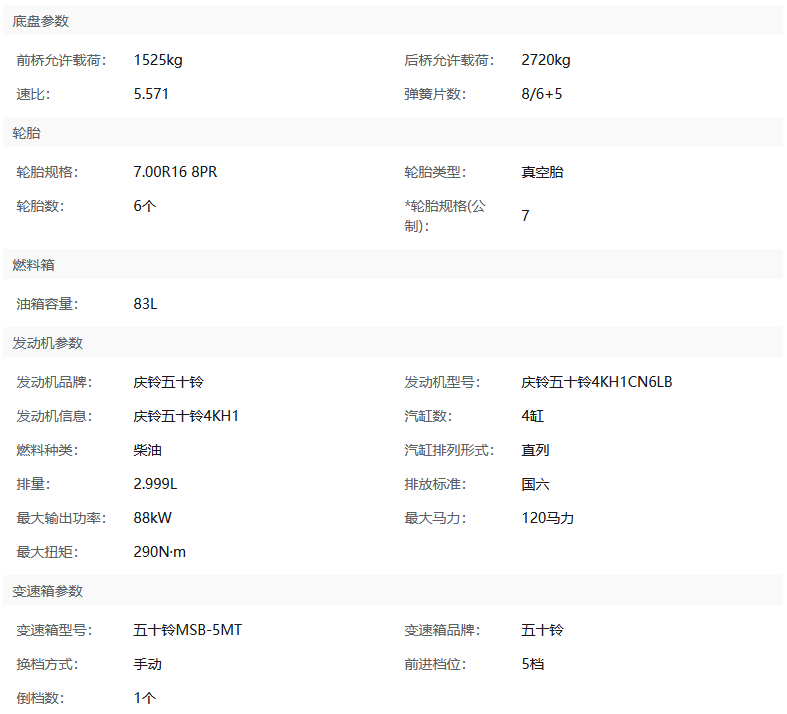
Task: Click the gearbox model 五十铃MSB-5MT
Action: click(188, 630)
